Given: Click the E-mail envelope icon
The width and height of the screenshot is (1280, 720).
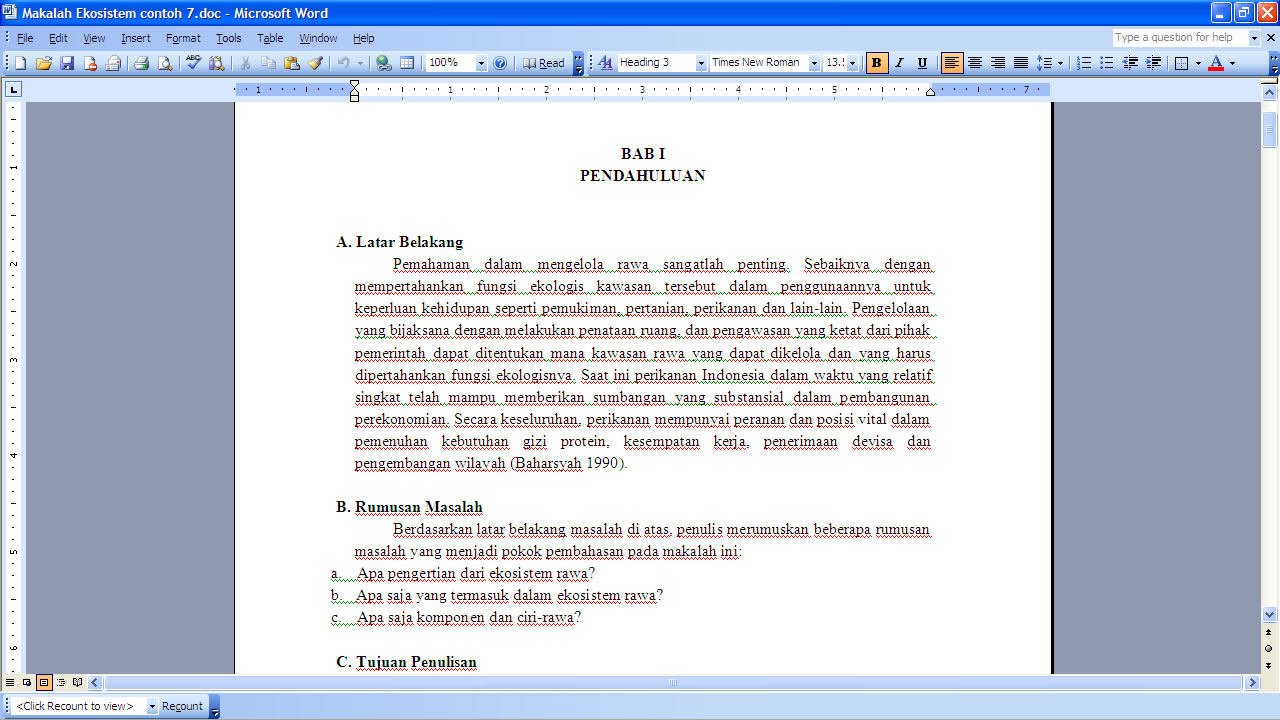Looking at the screenshot, I should click(113, 63).
